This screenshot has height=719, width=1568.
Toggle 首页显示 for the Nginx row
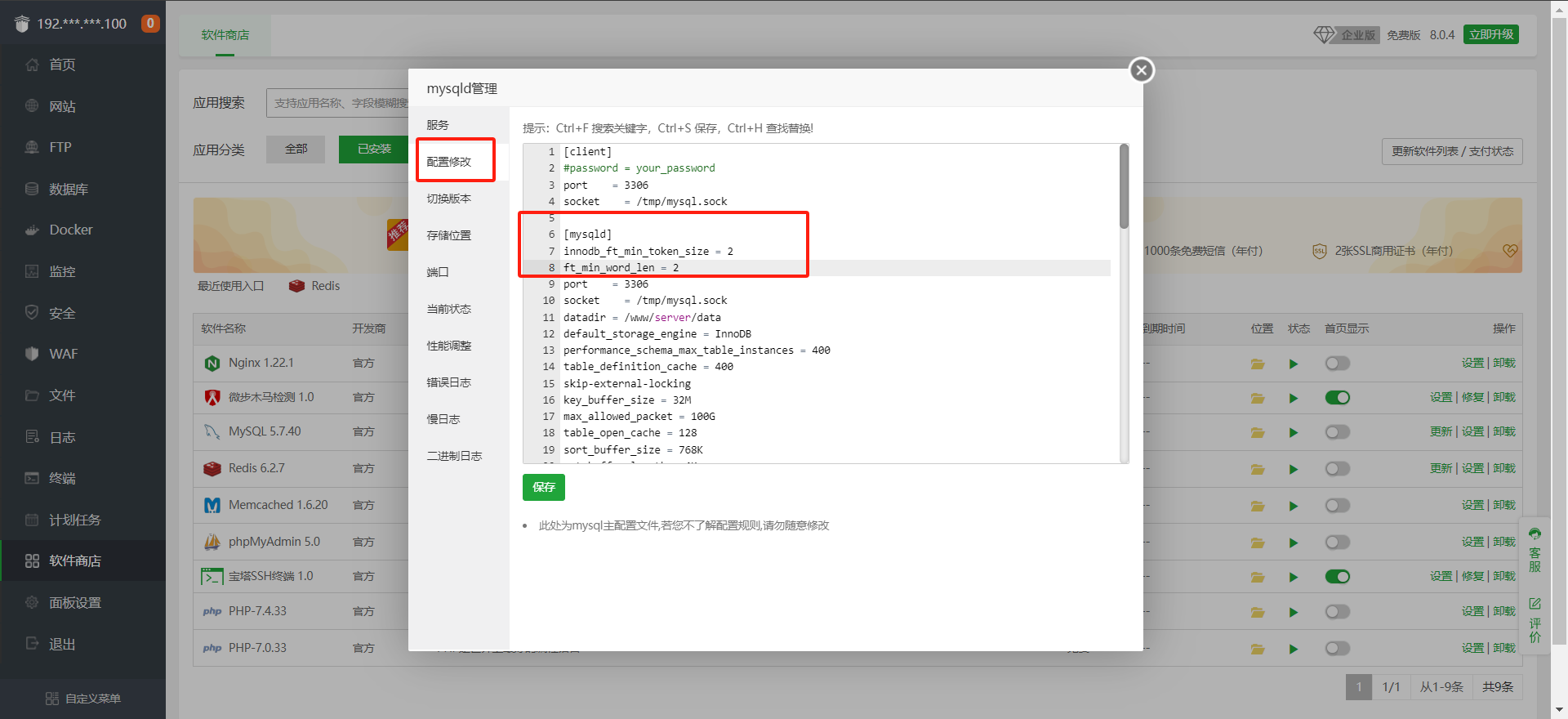[x=1337, y=363]
